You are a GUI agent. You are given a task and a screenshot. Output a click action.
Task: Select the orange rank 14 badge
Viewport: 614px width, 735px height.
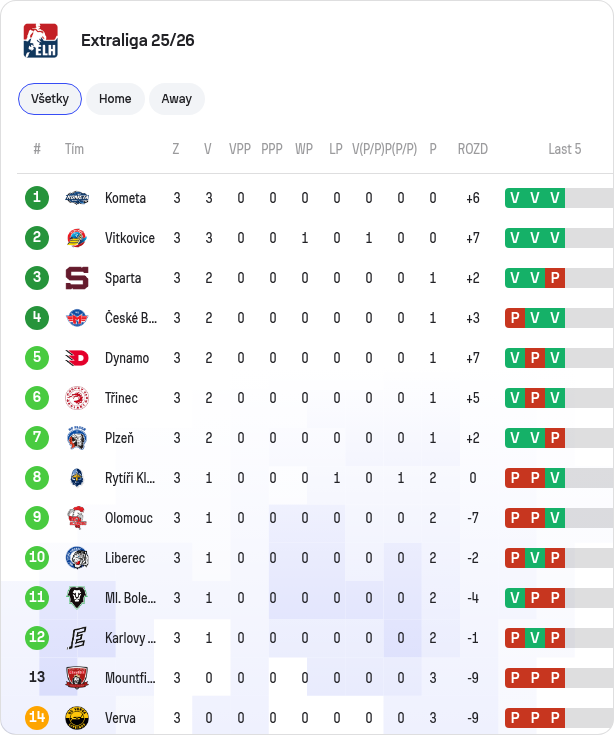pyautogui.click(x=37, y=717)
